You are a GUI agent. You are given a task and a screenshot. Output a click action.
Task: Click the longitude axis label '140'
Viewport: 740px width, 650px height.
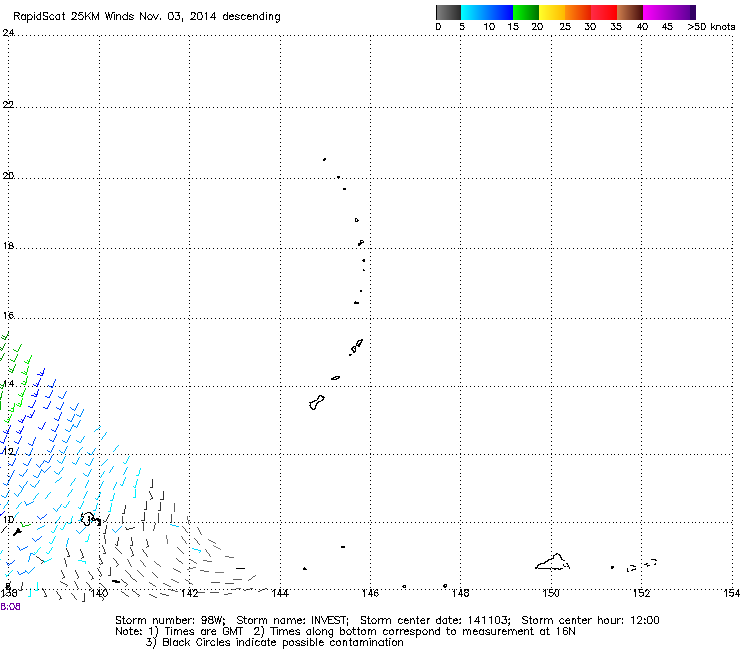coord(99,593)
